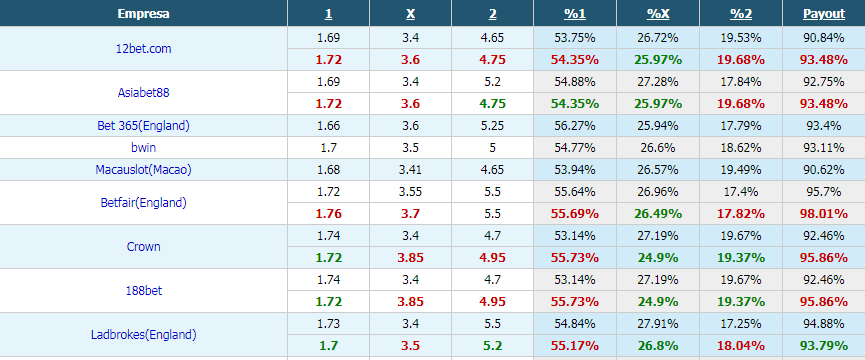
Task: Sort table by Payout header
Action: tap(824, 14)
